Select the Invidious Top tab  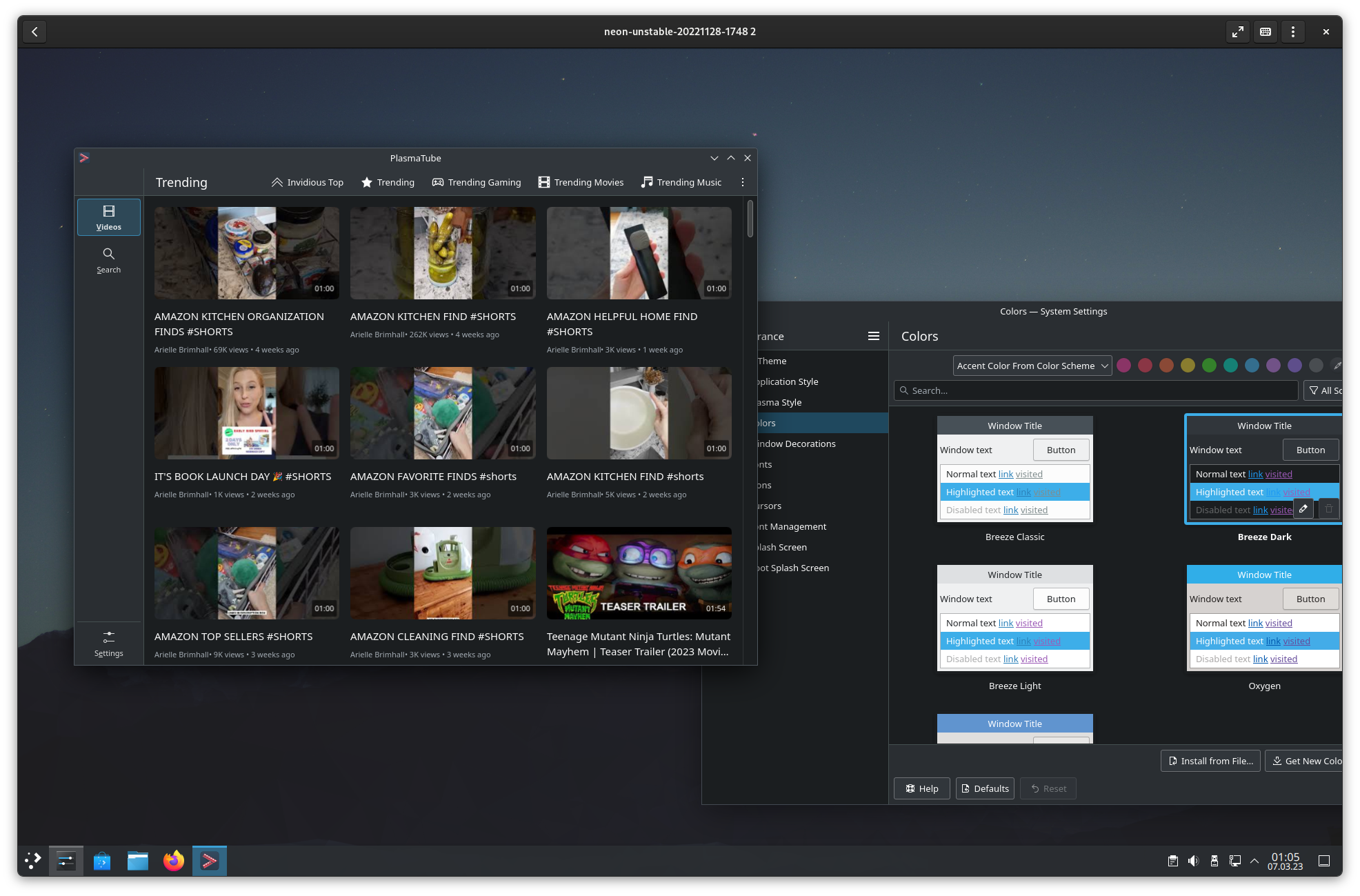click(308, 182)
